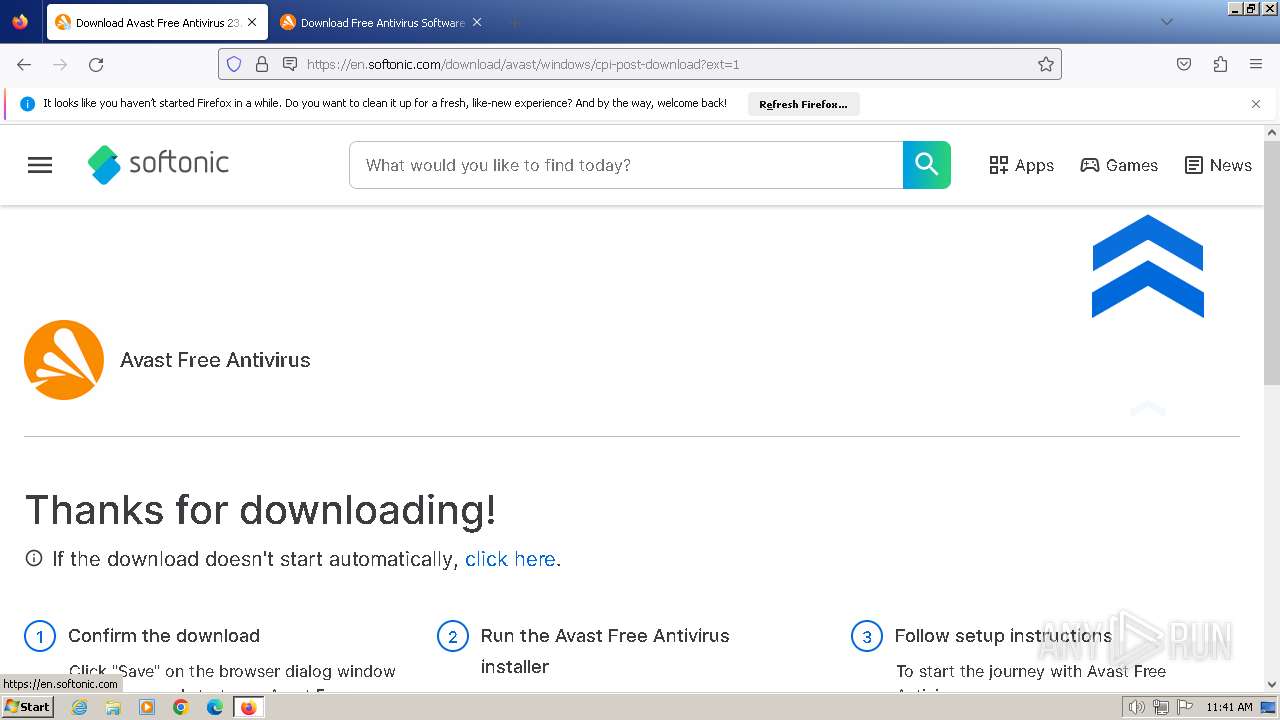The width and height of the screenshot is (1280, 720).
Task: Click the info icon beside download notice
Action: 34,559
